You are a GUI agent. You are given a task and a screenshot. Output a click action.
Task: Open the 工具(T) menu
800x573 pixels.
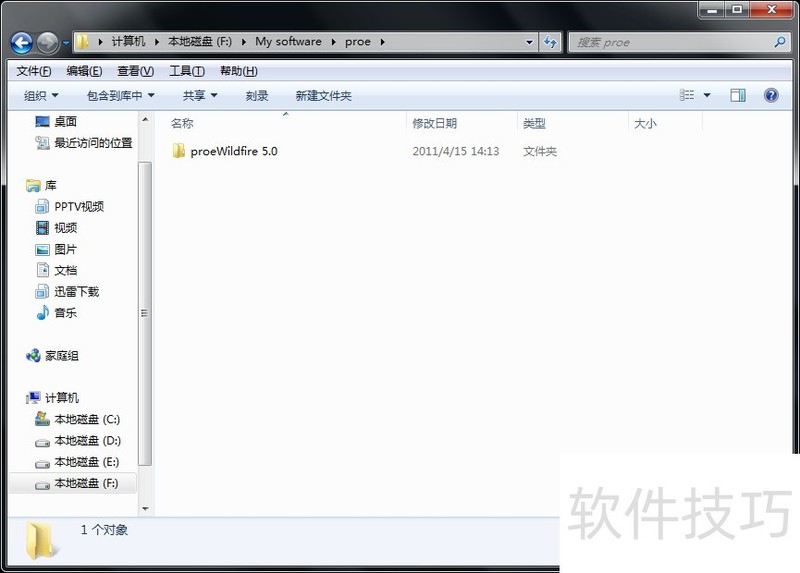pyautogui.click(x=187, y=71)
